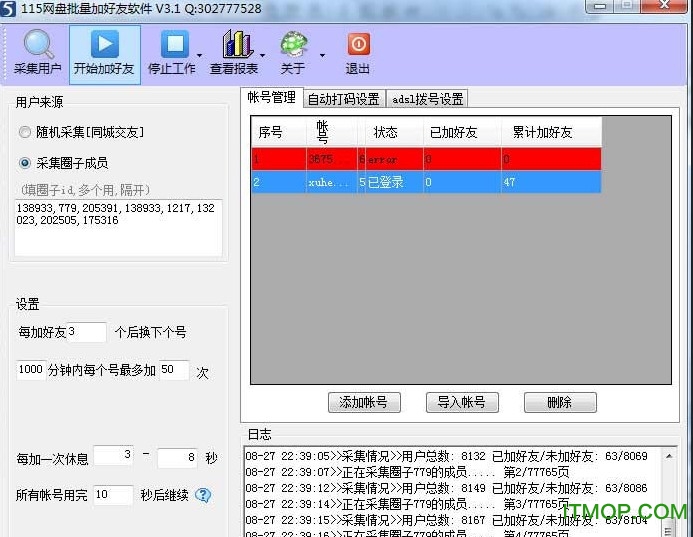Viewport: 693px width, 537px height.
Task: Select the 采集圈子成员 radio option
Action: (x=25, y=163)
